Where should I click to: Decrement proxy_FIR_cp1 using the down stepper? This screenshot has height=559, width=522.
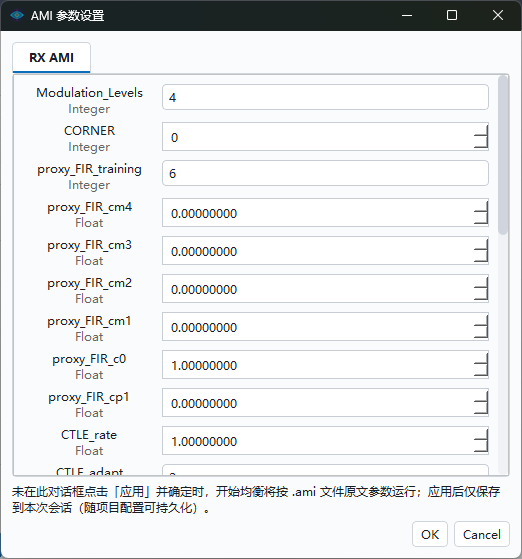[x=481, y=409]
